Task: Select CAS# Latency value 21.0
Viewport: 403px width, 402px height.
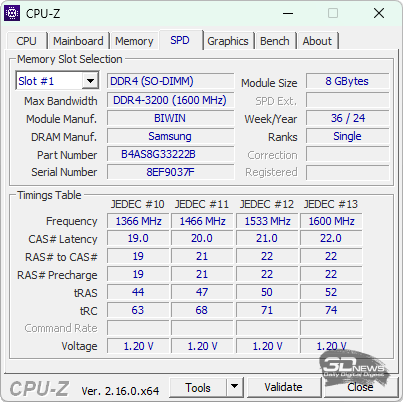Action: (x=267, y=238)
